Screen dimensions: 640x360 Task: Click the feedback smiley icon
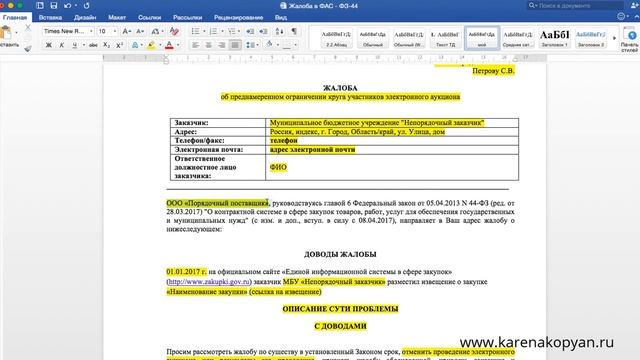(x=621, y=16)
